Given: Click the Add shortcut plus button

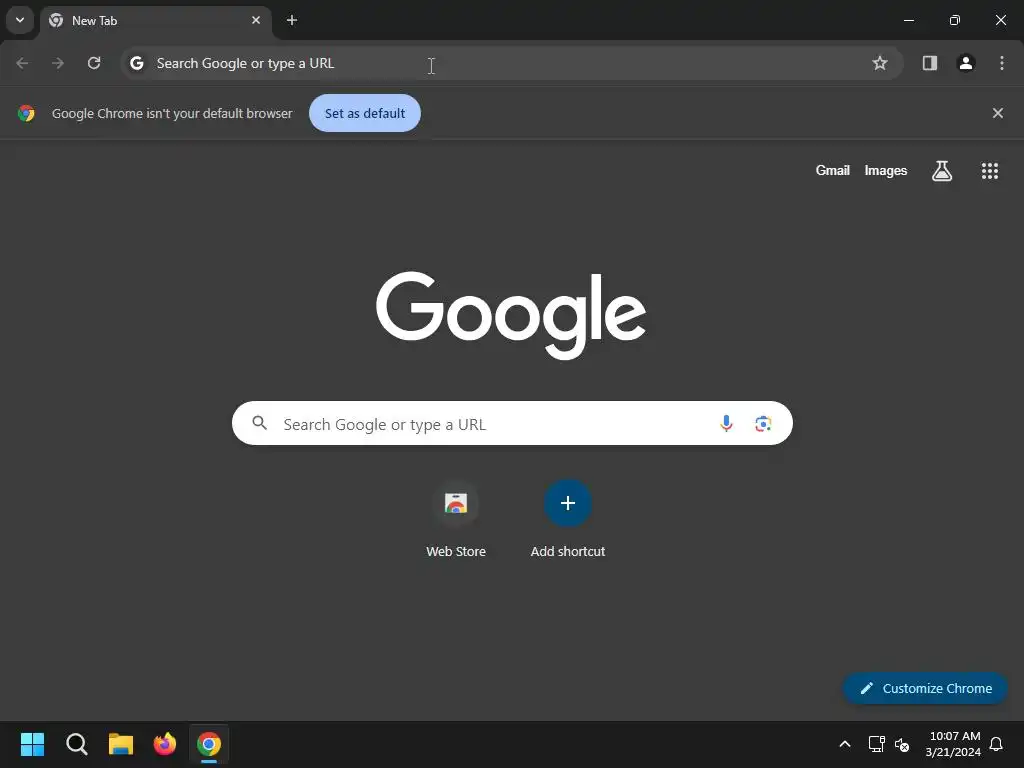Looking at the screenshot, I should coord(568,503).
